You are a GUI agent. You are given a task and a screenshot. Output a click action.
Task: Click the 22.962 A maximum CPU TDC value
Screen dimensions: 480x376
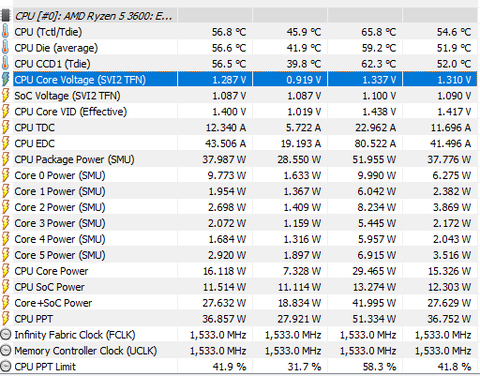pyautogui.click(x=375, y=128)
